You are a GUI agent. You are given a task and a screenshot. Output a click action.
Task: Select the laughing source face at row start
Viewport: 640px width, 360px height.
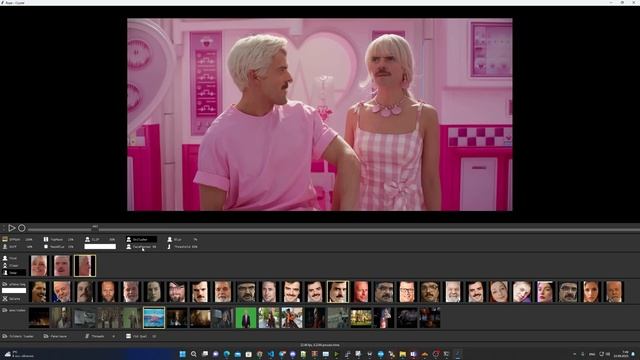point(39,291)
